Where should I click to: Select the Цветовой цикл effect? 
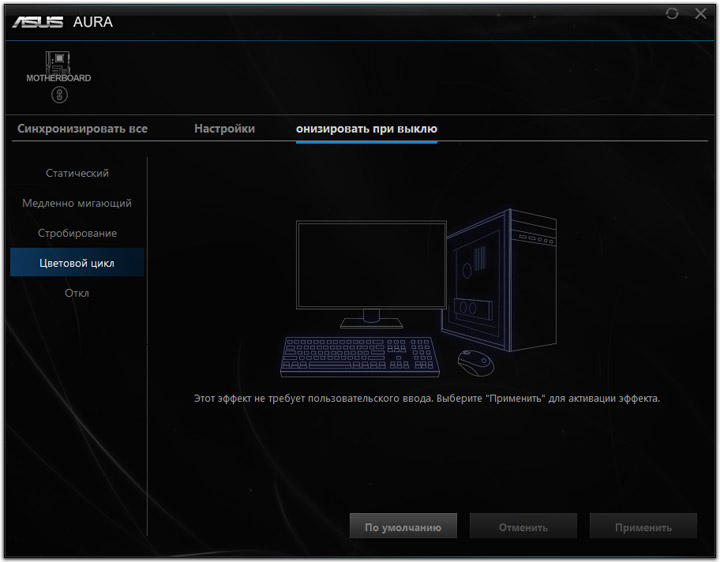pos(77,263)
